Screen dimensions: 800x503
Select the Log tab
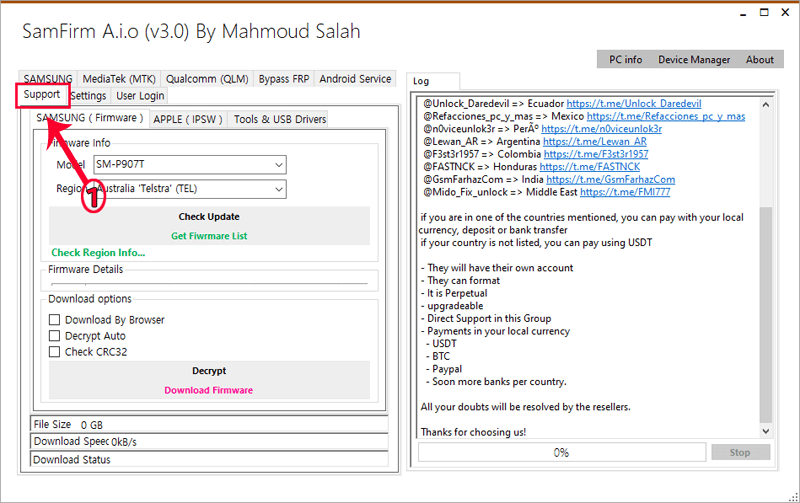point(433,81)
